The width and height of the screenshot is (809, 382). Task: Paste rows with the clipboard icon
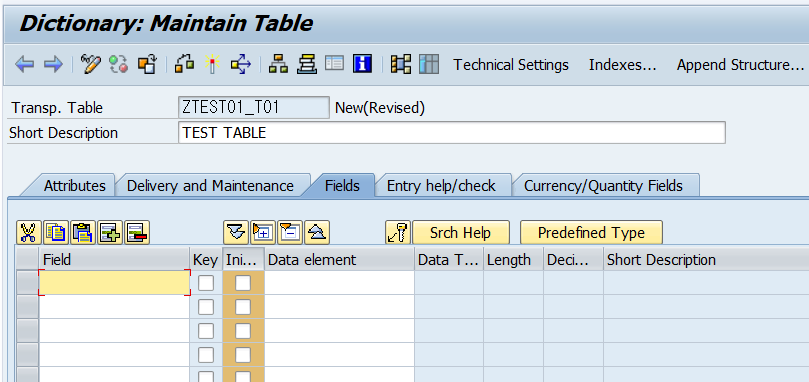(x=83, y=233)
